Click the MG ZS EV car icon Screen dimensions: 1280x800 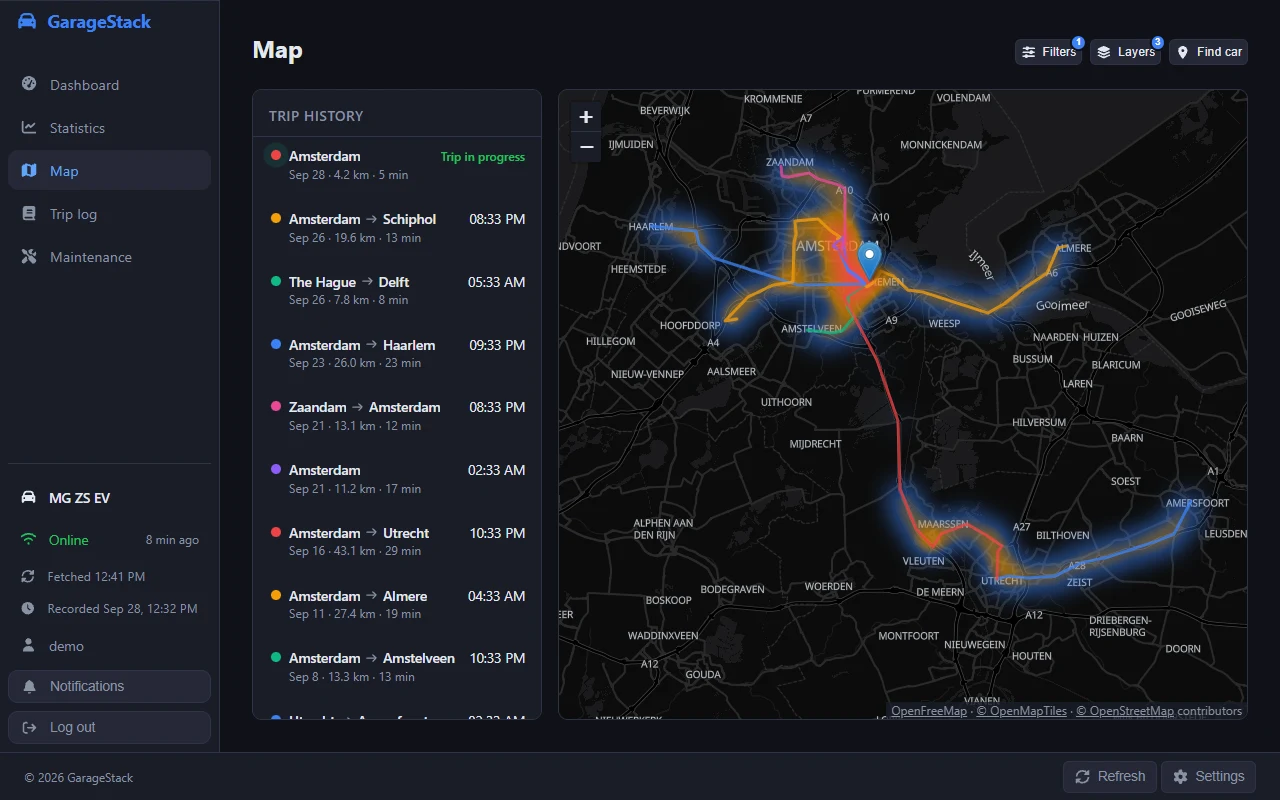pyautogui.click(x=28, y=497)
